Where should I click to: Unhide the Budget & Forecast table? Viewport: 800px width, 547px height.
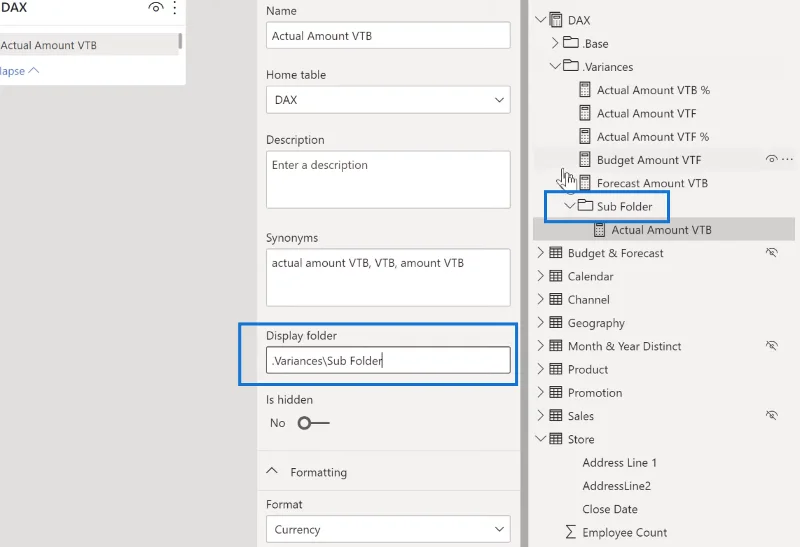pos(772,252)
